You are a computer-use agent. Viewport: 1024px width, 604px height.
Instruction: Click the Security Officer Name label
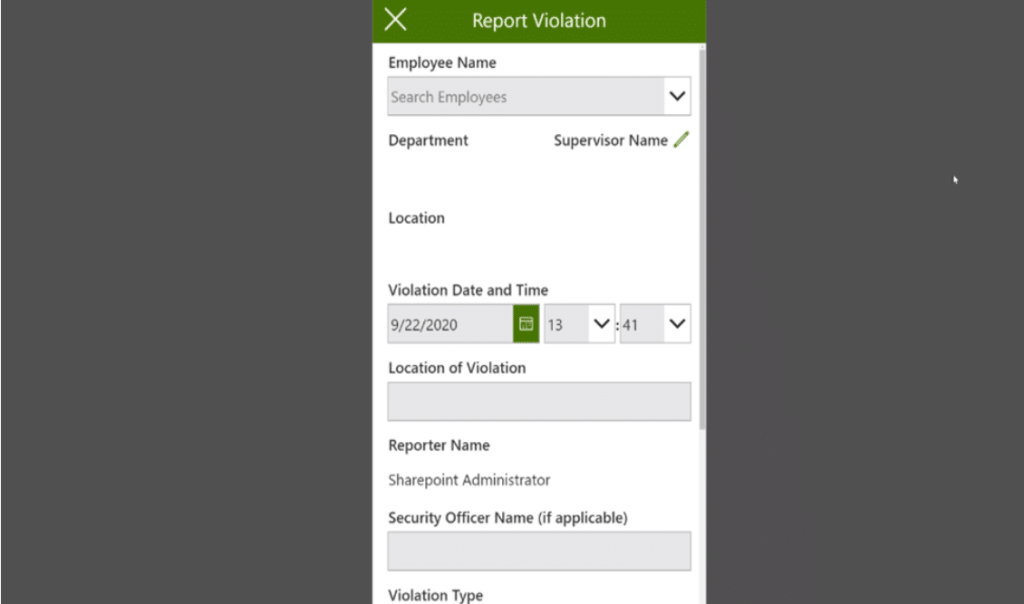pyautogui.click(x=507, y=518)
